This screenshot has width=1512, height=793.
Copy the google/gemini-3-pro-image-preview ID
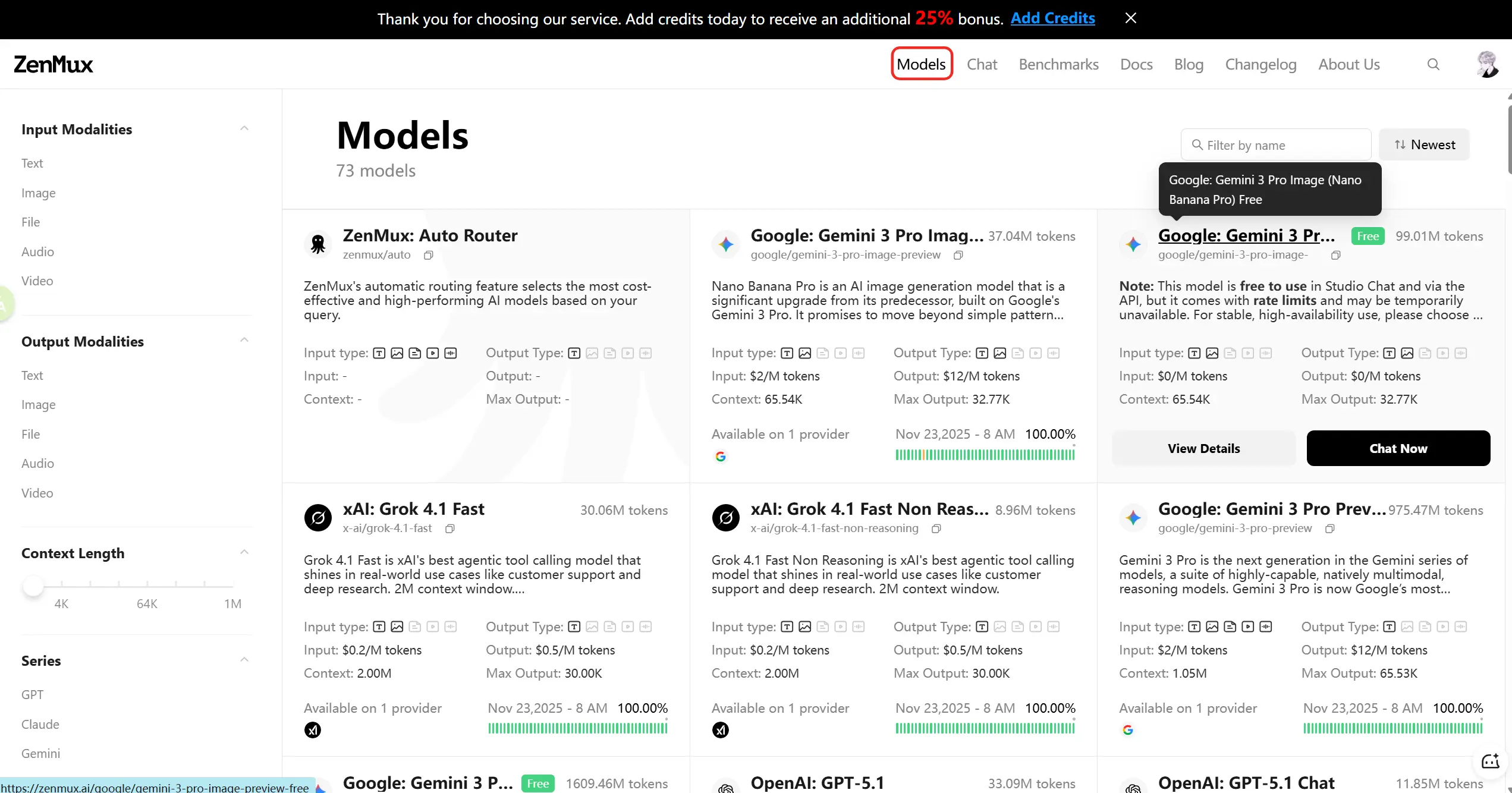958,255
